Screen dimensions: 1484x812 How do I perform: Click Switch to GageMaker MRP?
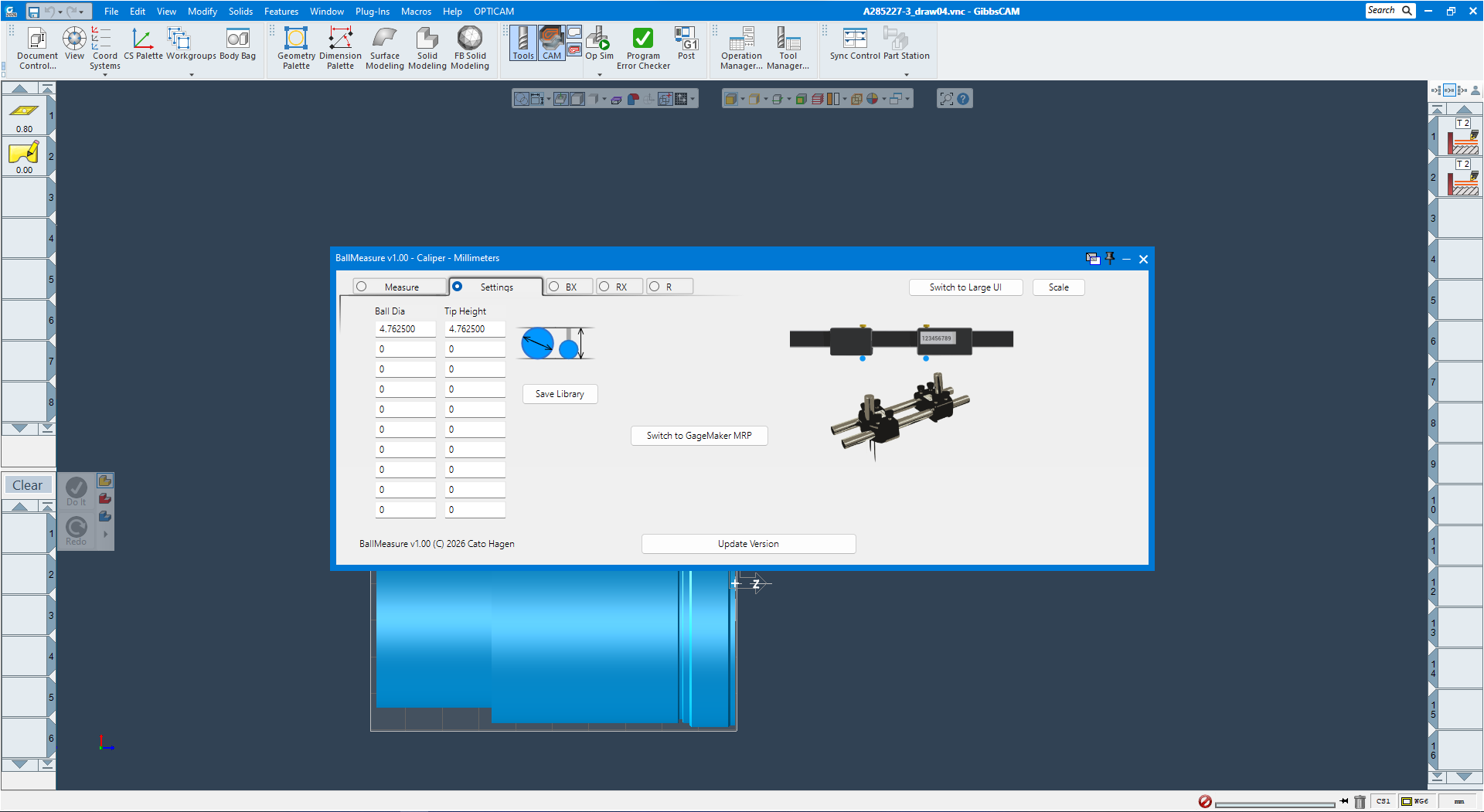point(699,435)
